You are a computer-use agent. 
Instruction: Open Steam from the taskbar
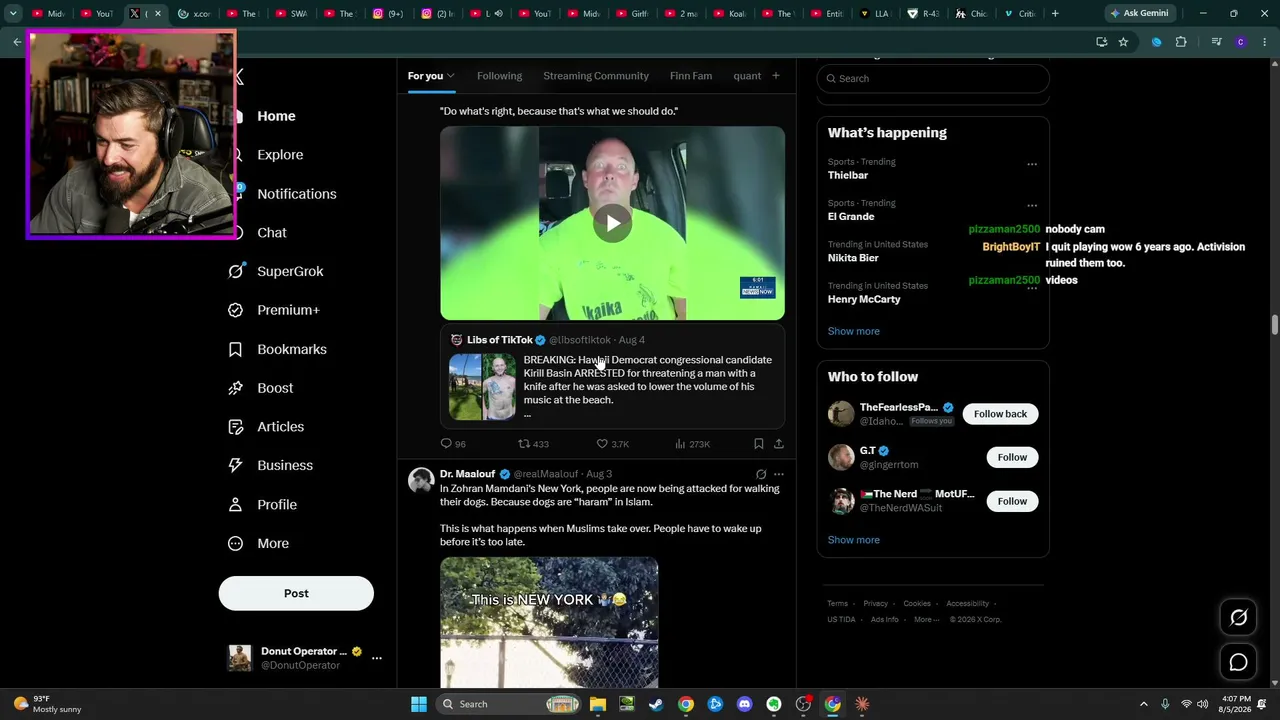[656, 704]
